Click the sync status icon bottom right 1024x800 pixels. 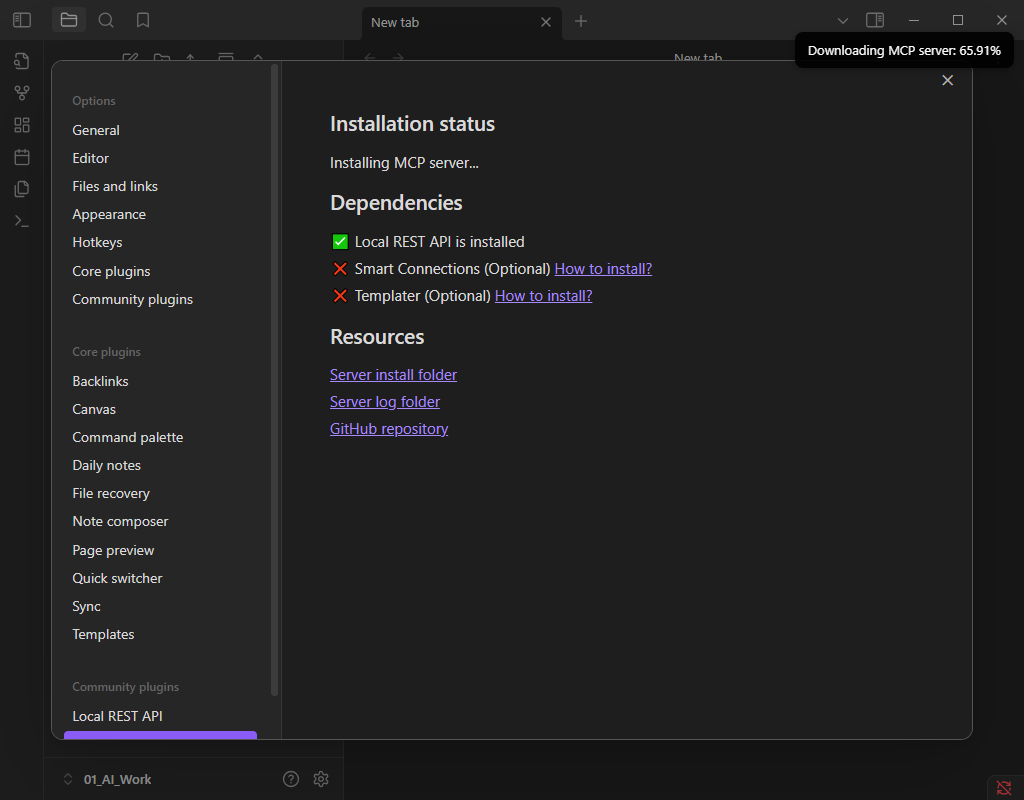(x=1004, y=788)
